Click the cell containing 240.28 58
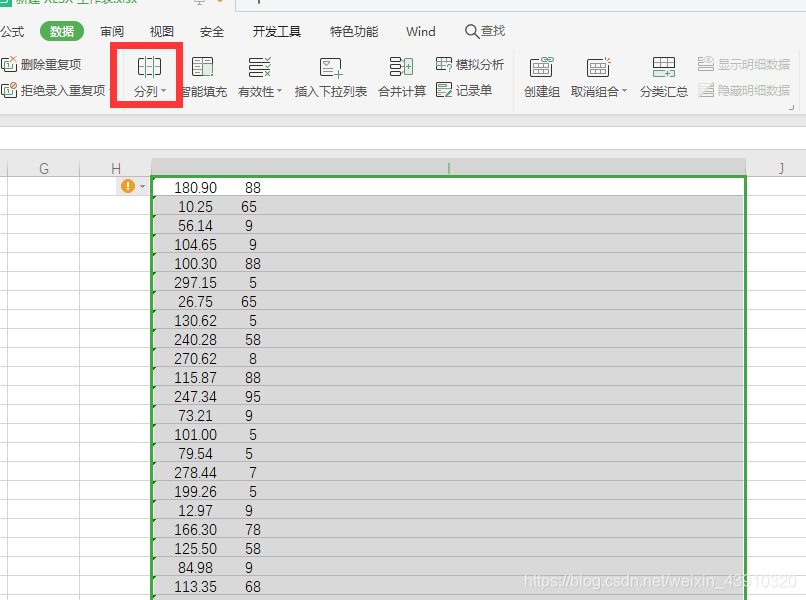Image resolution: width=806 pixels, height=600 pixels. point(449,339)
